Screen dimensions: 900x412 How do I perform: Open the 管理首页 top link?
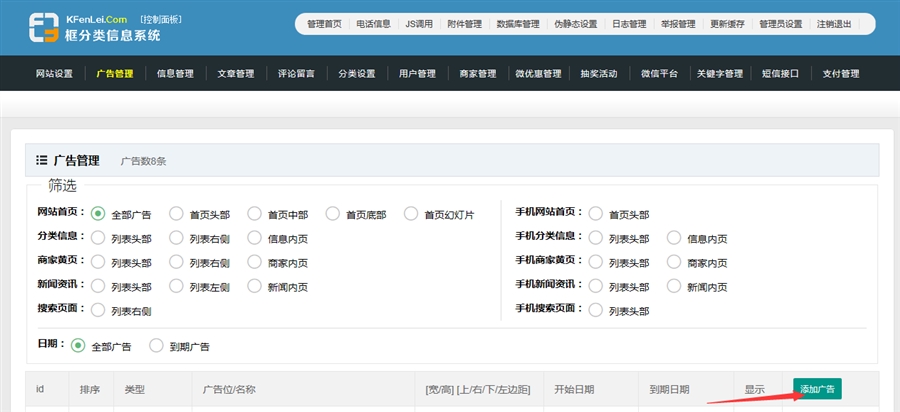point(324,24)
